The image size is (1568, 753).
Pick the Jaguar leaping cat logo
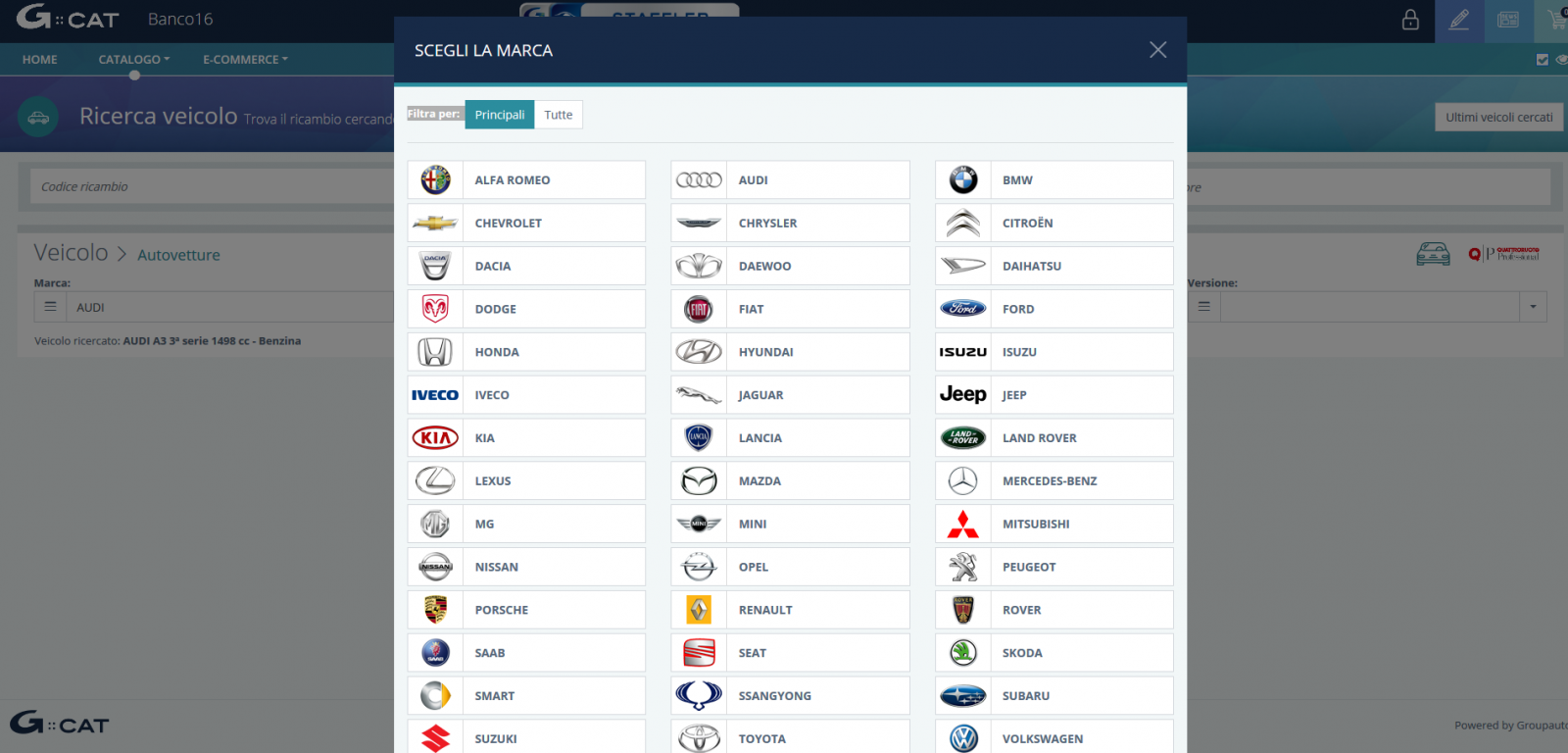pyautogui.click(x=699, y=395)
